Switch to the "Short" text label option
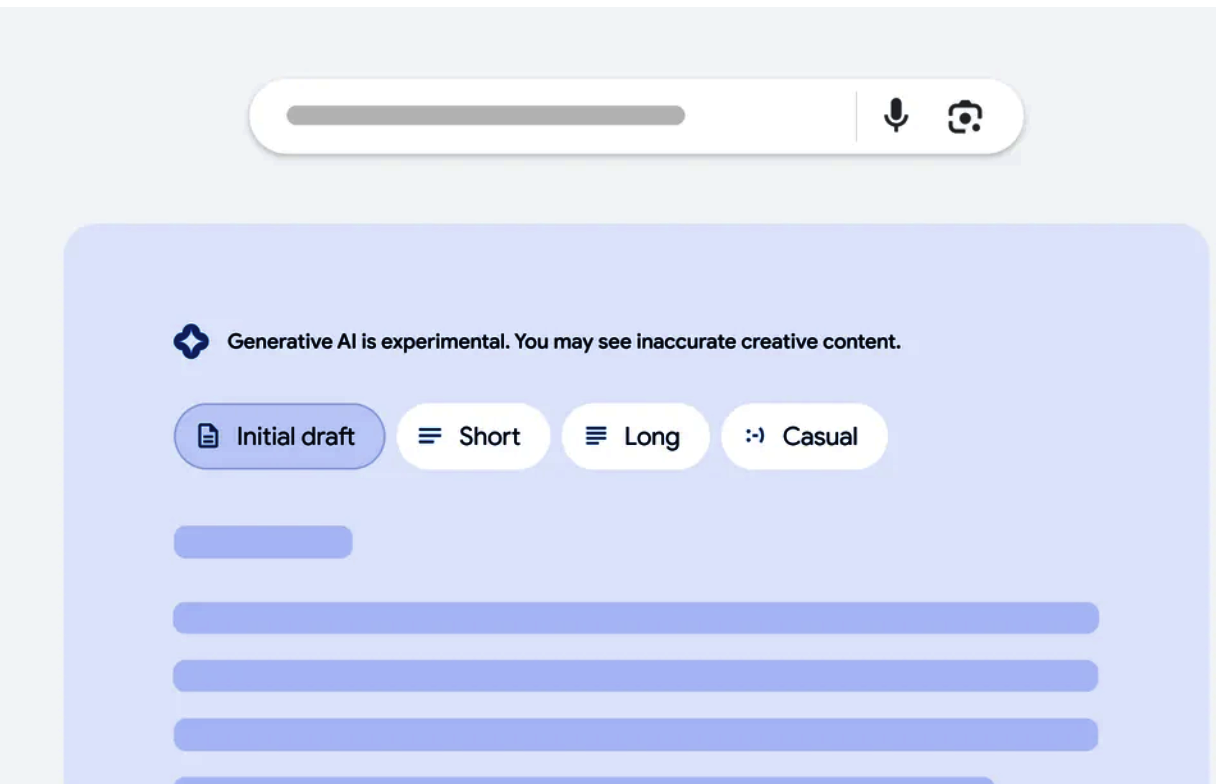This screenshot has width=1216, height=784. pyautogui.click(x=490, y=437)
